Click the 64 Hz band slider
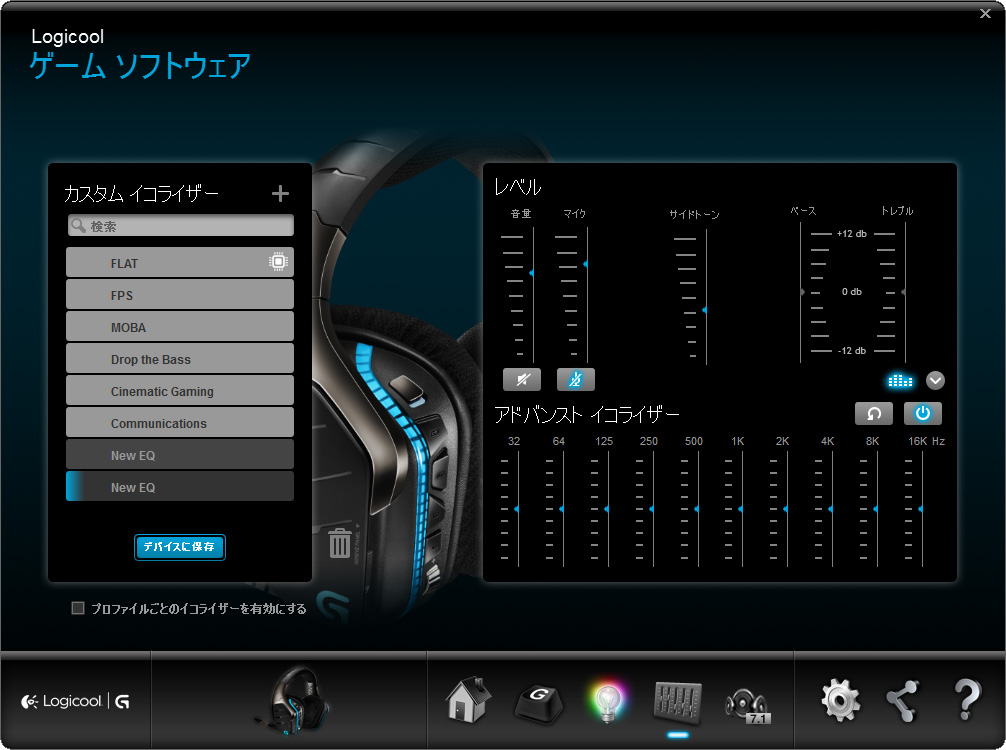This screenshot has height=750, width=1006. 563,509
